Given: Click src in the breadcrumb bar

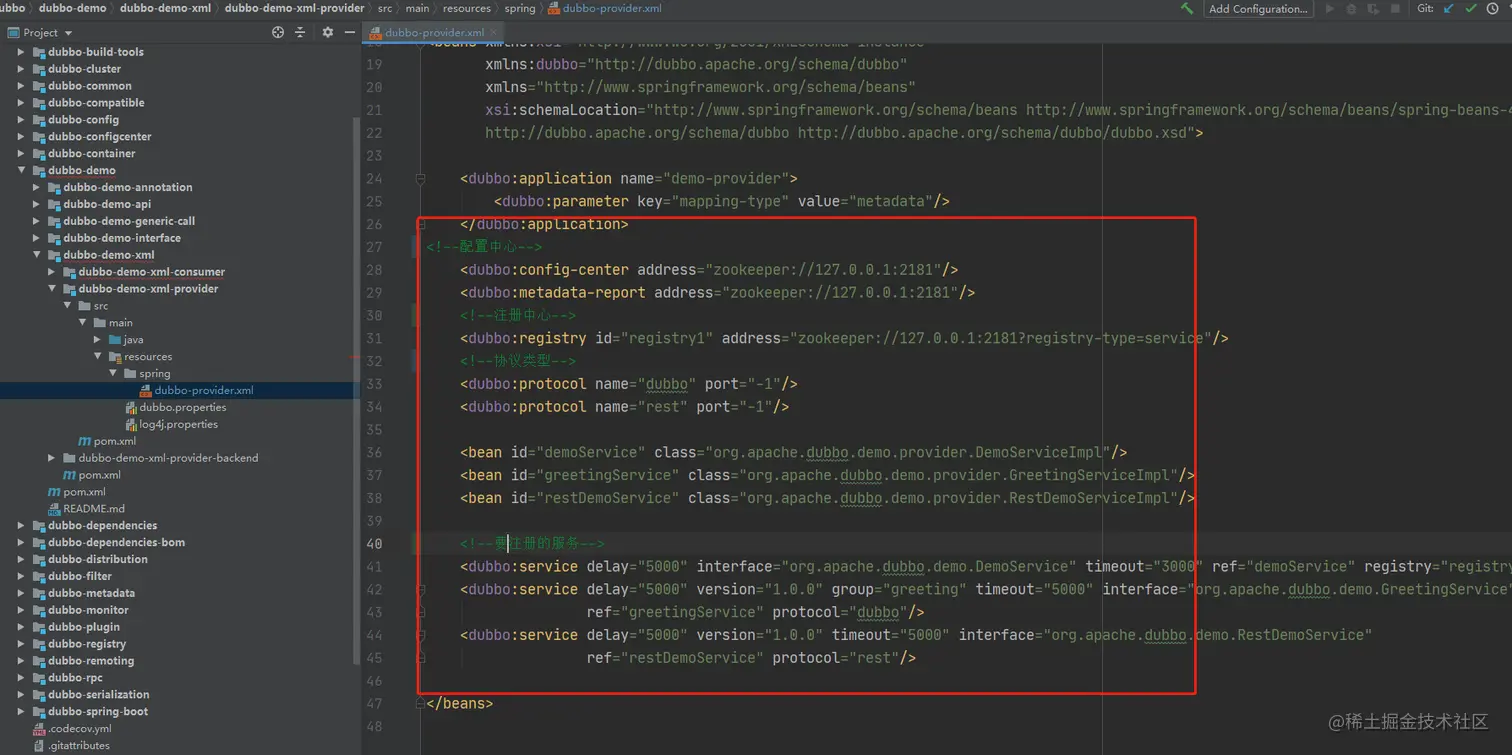Looking at the screenshot, I should tap(385, 8).
